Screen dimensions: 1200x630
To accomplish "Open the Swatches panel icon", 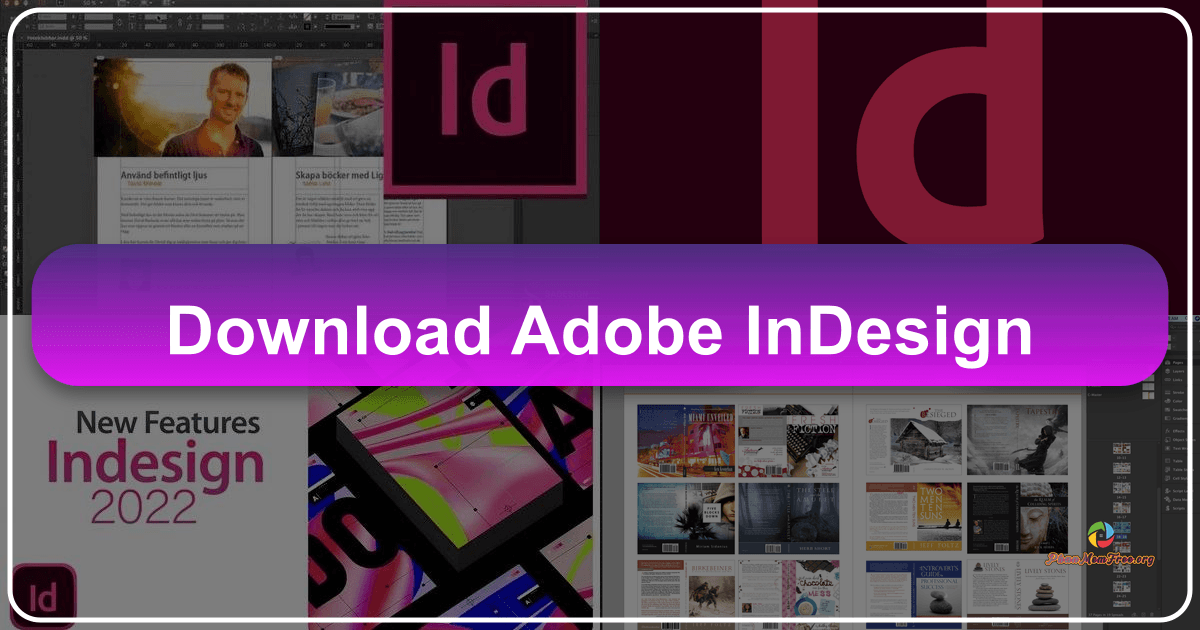I will (x=1167, y=409).
